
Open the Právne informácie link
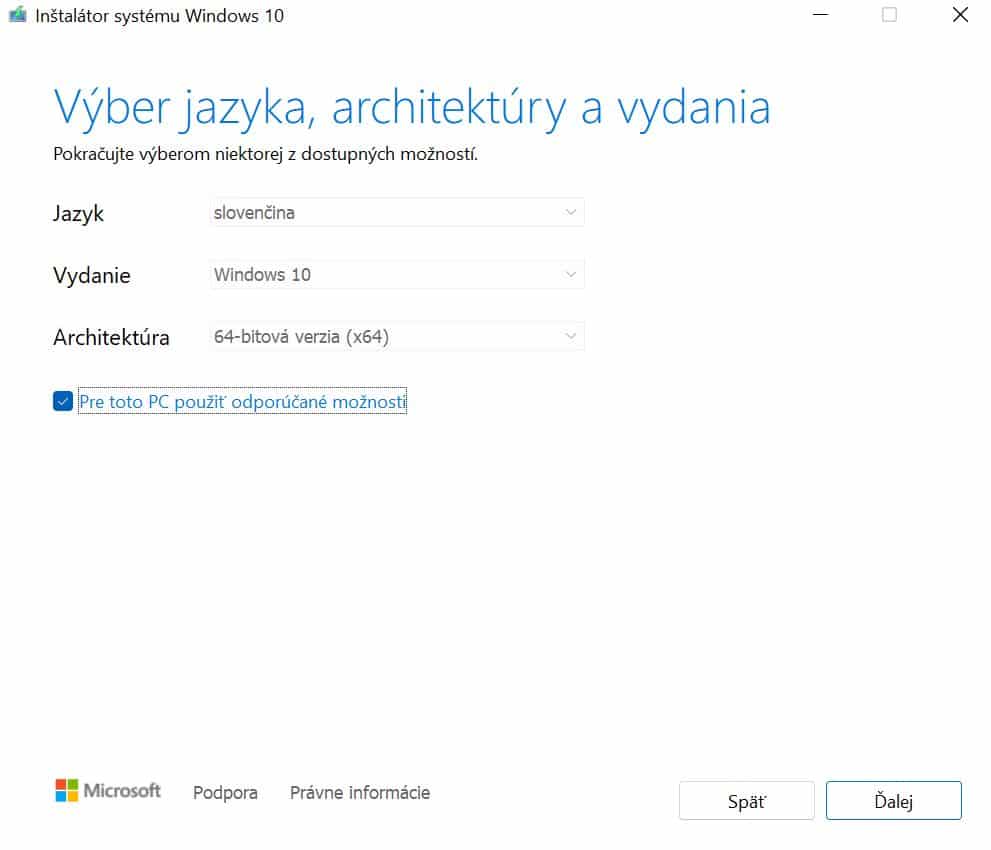(360, 792)
